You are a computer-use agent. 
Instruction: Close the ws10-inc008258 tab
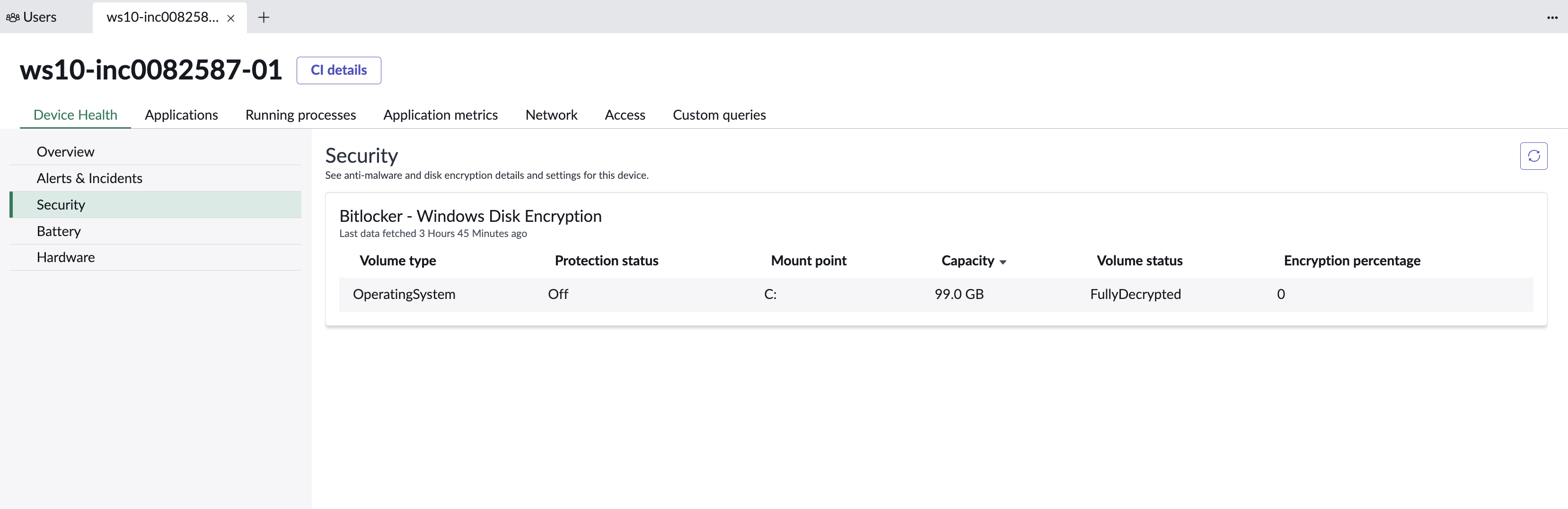pos(231,18)
